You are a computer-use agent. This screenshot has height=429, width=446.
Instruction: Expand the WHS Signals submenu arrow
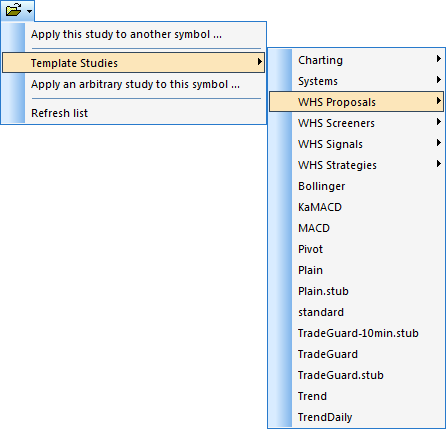click(439, 143)
